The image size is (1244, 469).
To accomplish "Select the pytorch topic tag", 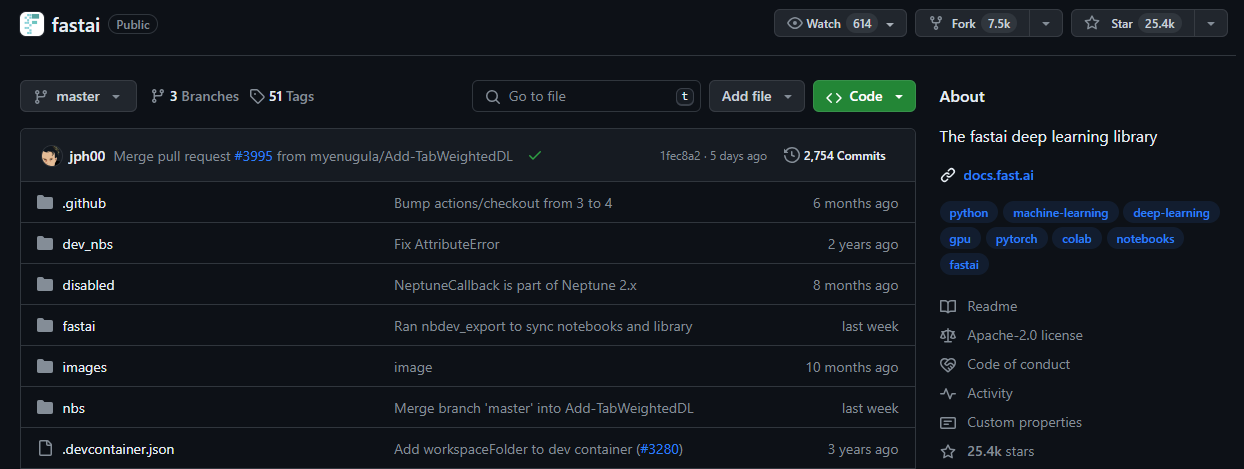I will tap(1016, 239).
